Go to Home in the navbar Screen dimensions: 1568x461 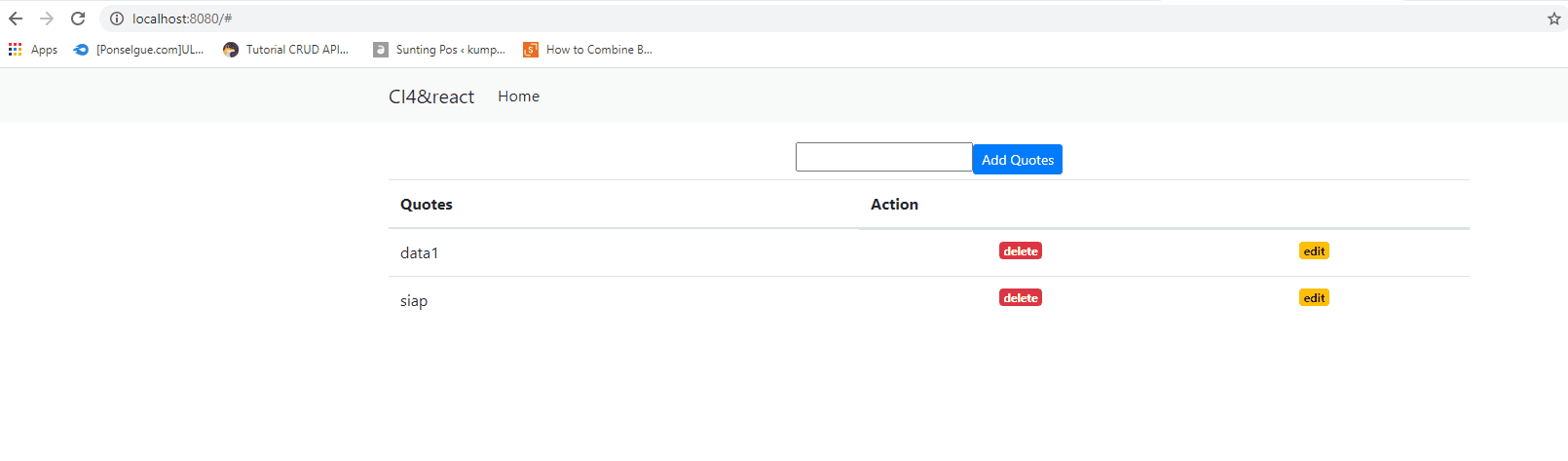(x=518, y=96)
